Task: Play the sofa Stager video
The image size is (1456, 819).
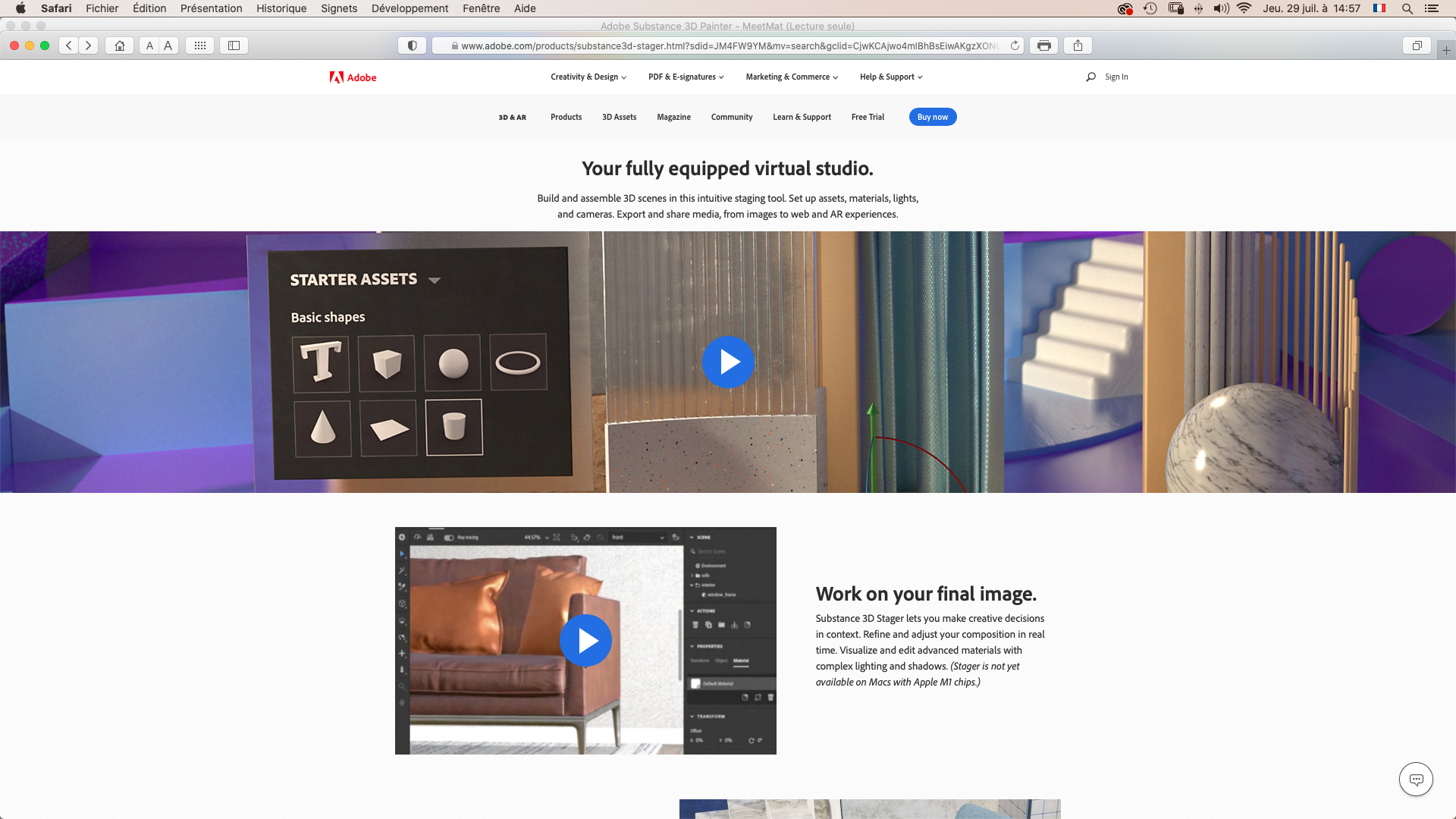Action: (x=585, y=641)
